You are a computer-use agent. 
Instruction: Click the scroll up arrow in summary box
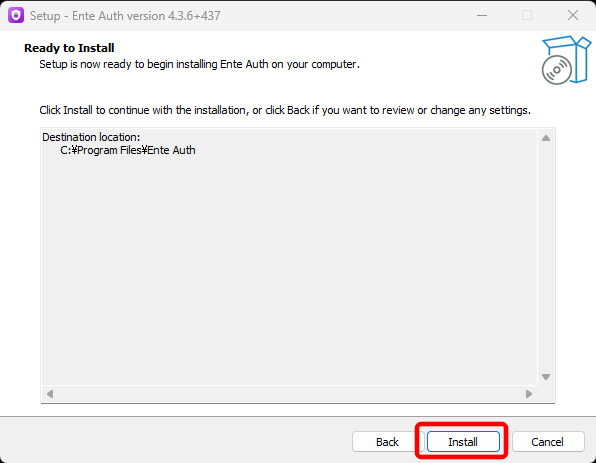click(546, 138)
